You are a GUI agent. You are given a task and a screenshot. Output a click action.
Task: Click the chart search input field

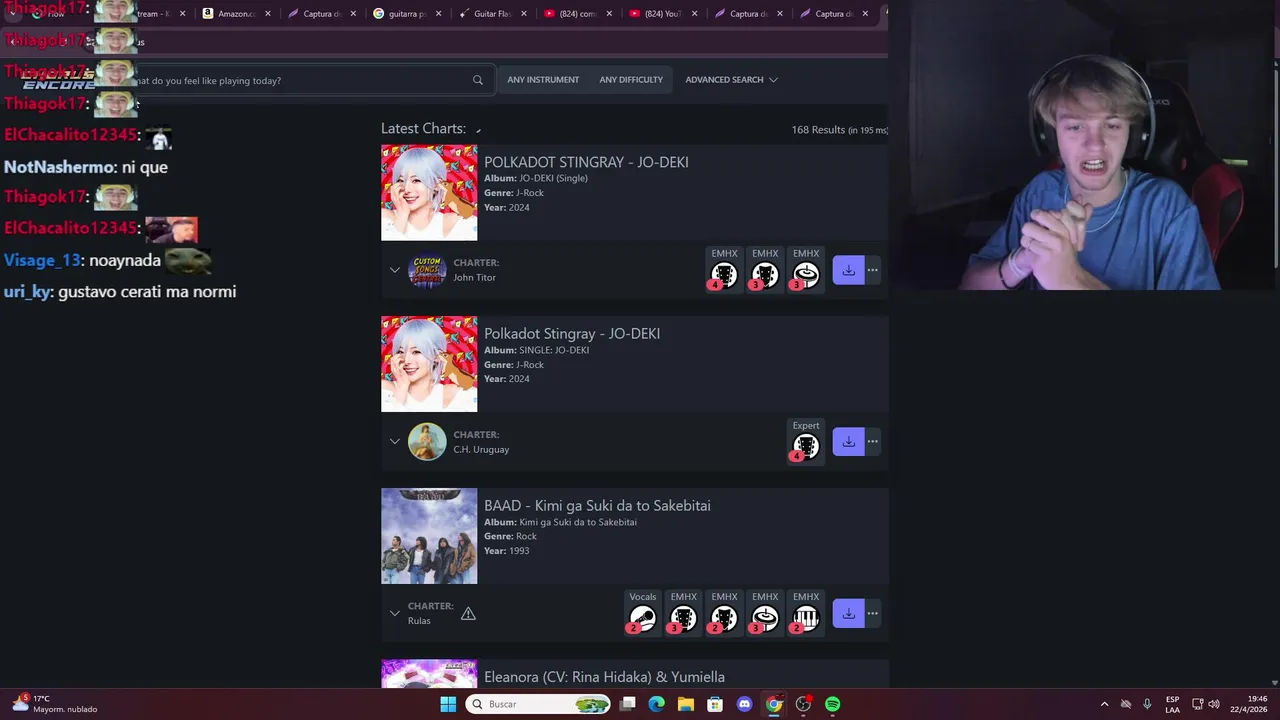(305, 80)
